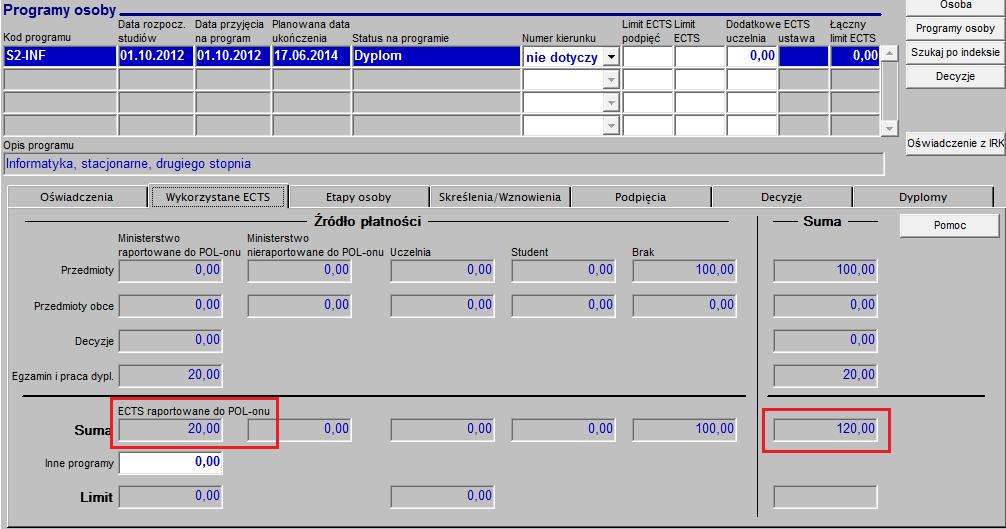The image size is (1006, 529).
Task: Click the Opis programu description field
Action: tap(443, 164)
